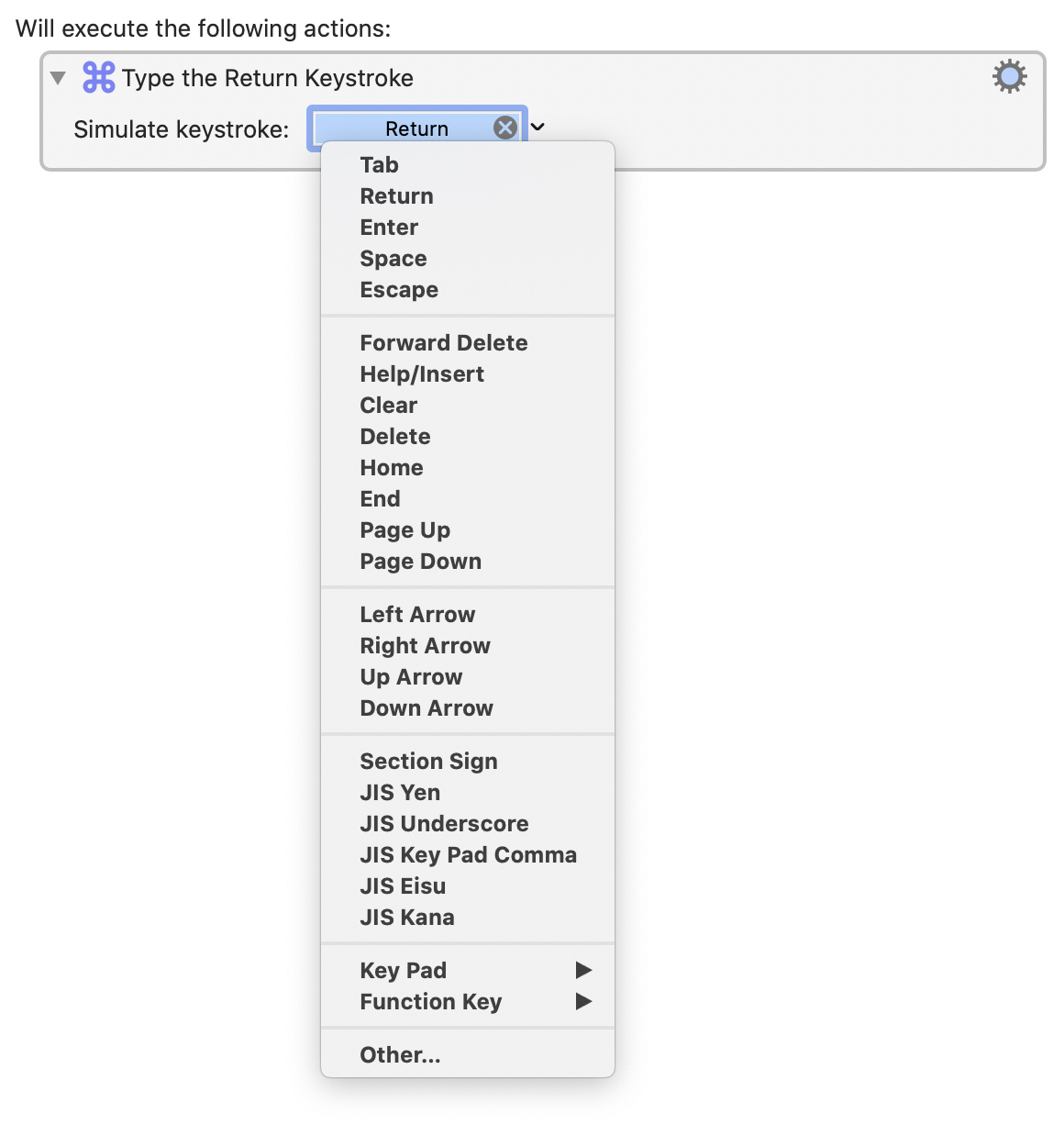Select the Down Arrow menu item
The height and width of the screenshot is (1147, 1064).
click(427, 708)
